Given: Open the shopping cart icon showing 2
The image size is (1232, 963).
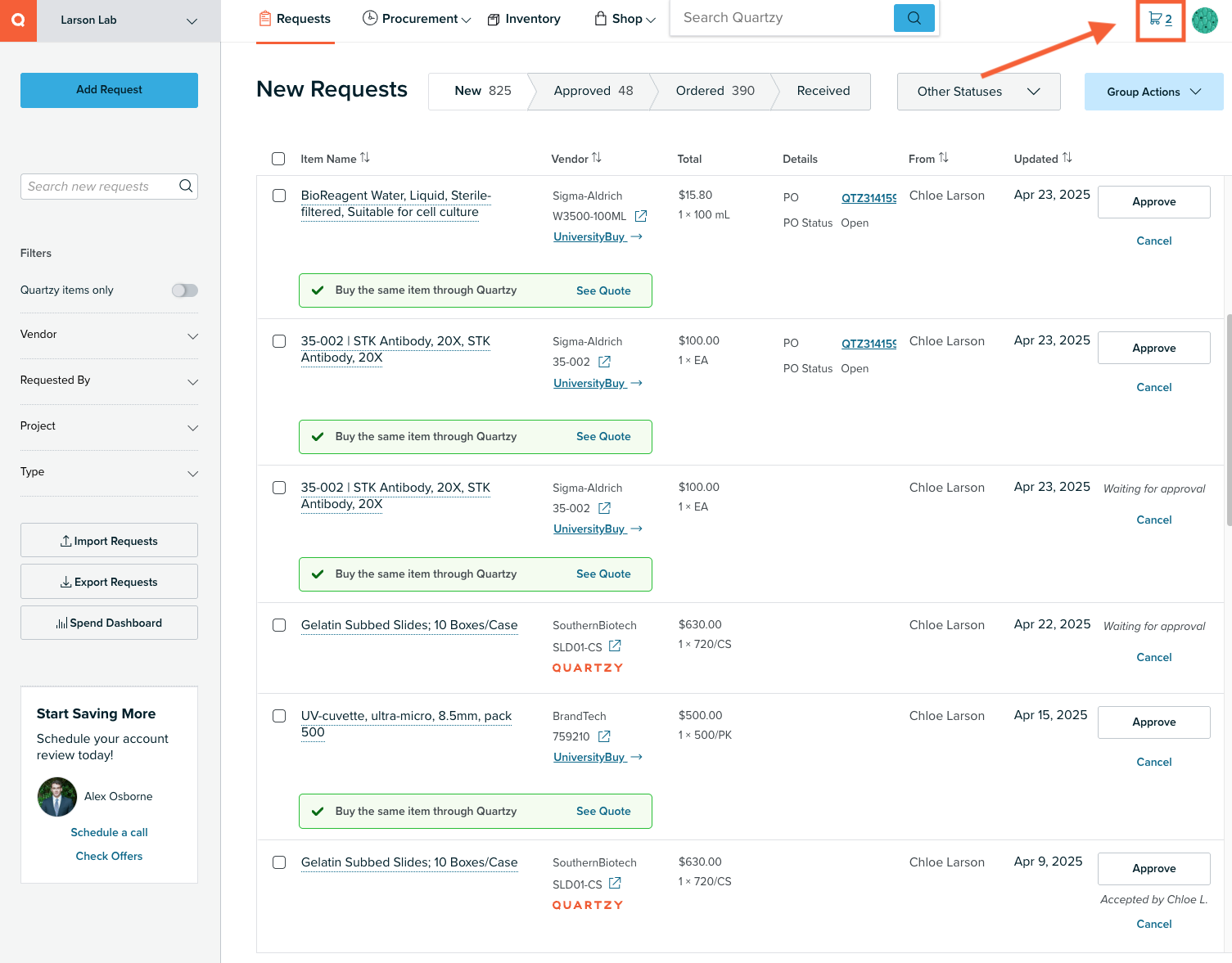Looking at the screenshot, I should 1160,19.
